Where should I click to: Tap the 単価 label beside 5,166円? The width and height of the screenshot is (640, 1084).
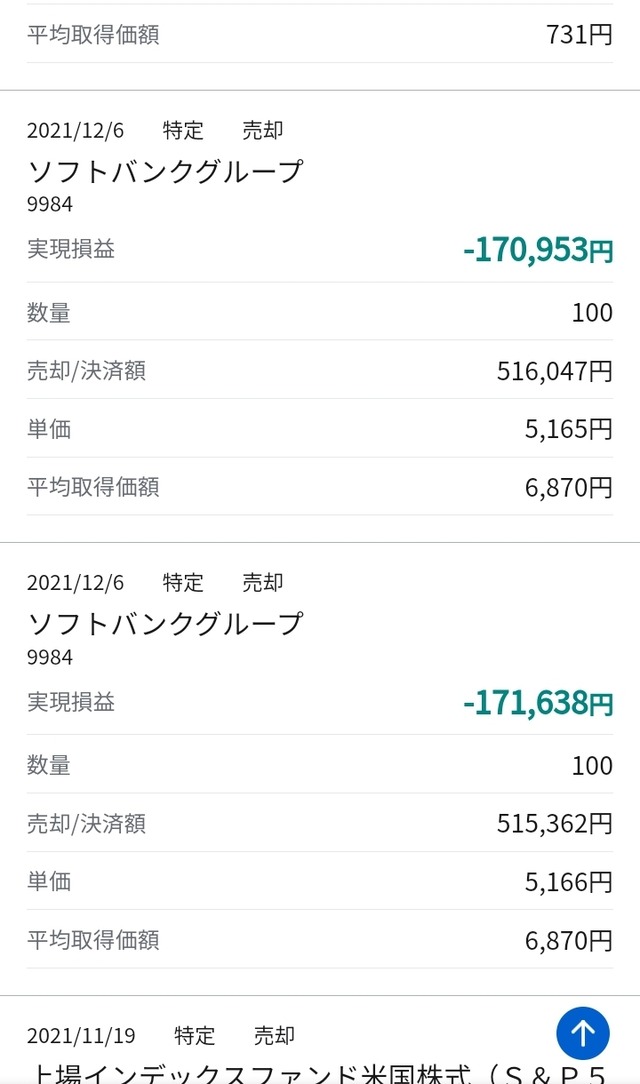pyautogui.click(x=49, y=881)
